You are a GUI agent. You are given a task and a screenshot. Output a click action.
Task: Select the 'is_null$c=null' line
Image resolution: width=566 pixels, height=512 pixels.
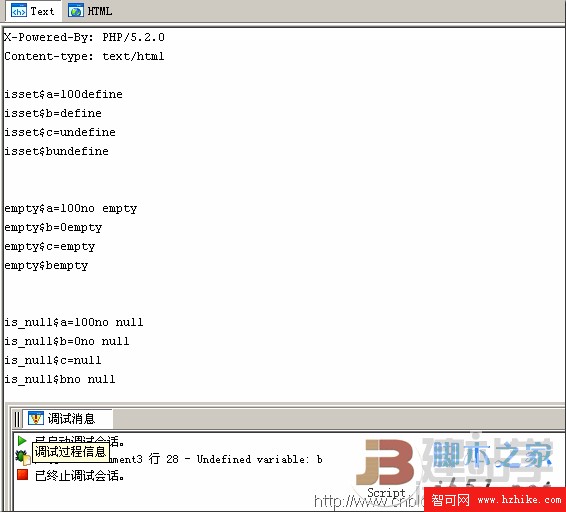(x=53, y=360)
